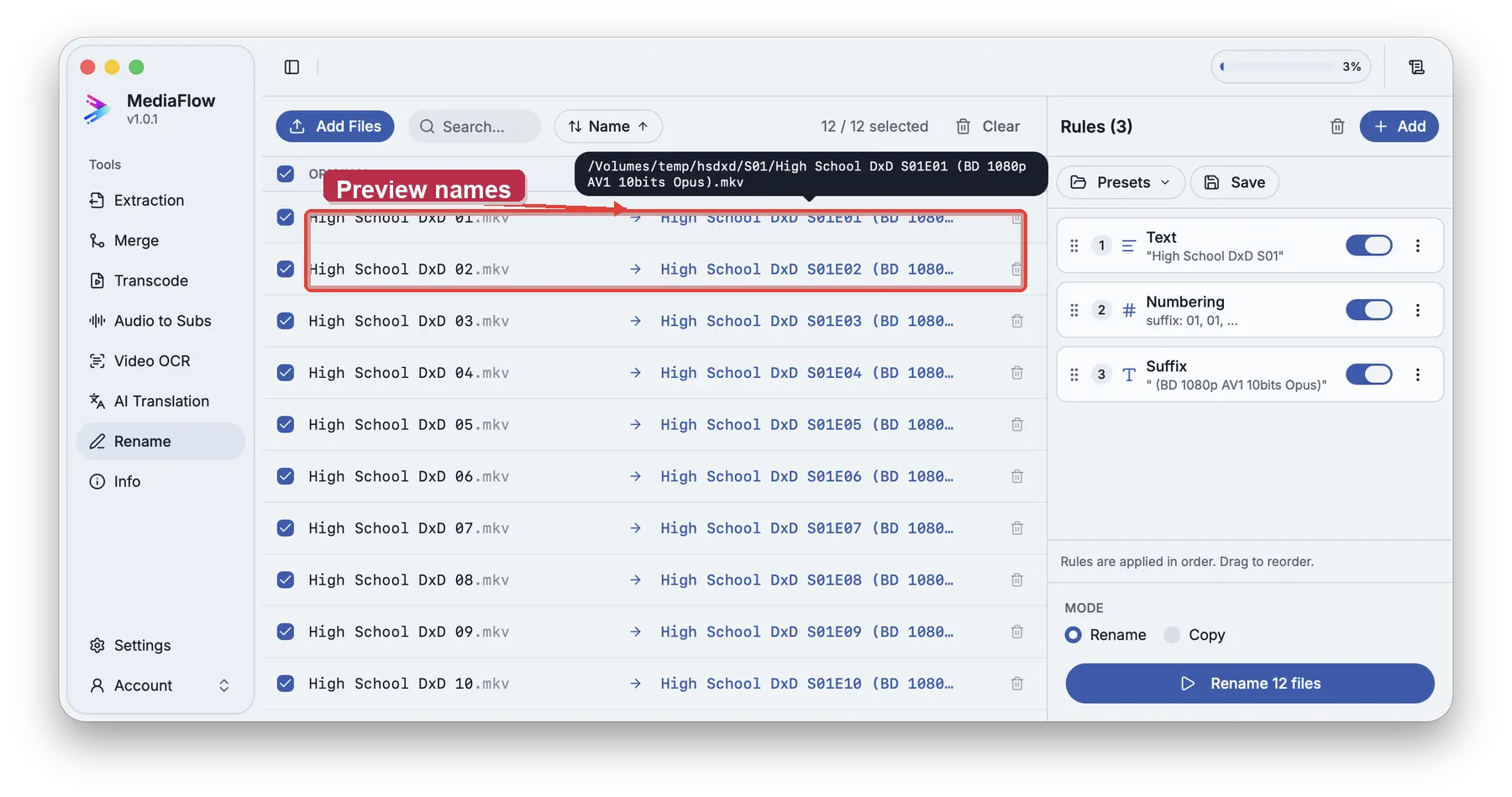Disable the Numbering rule toggle
The image size is (1512, 797).
click(1369, 310)
